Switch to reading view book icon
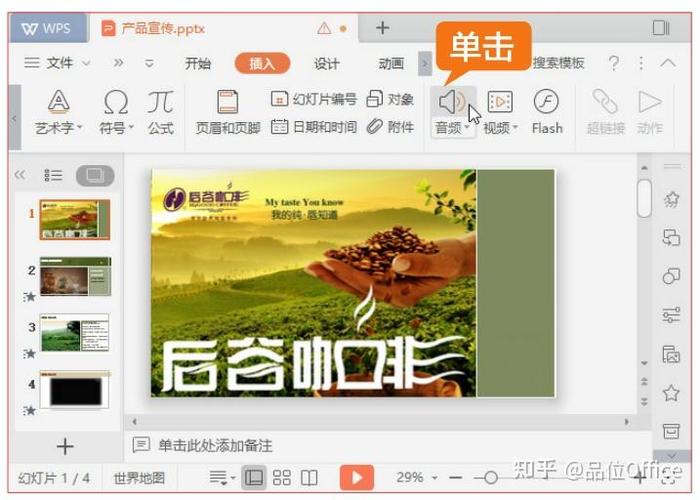Viewport: 700px width, 500px height. pos(309,478)
